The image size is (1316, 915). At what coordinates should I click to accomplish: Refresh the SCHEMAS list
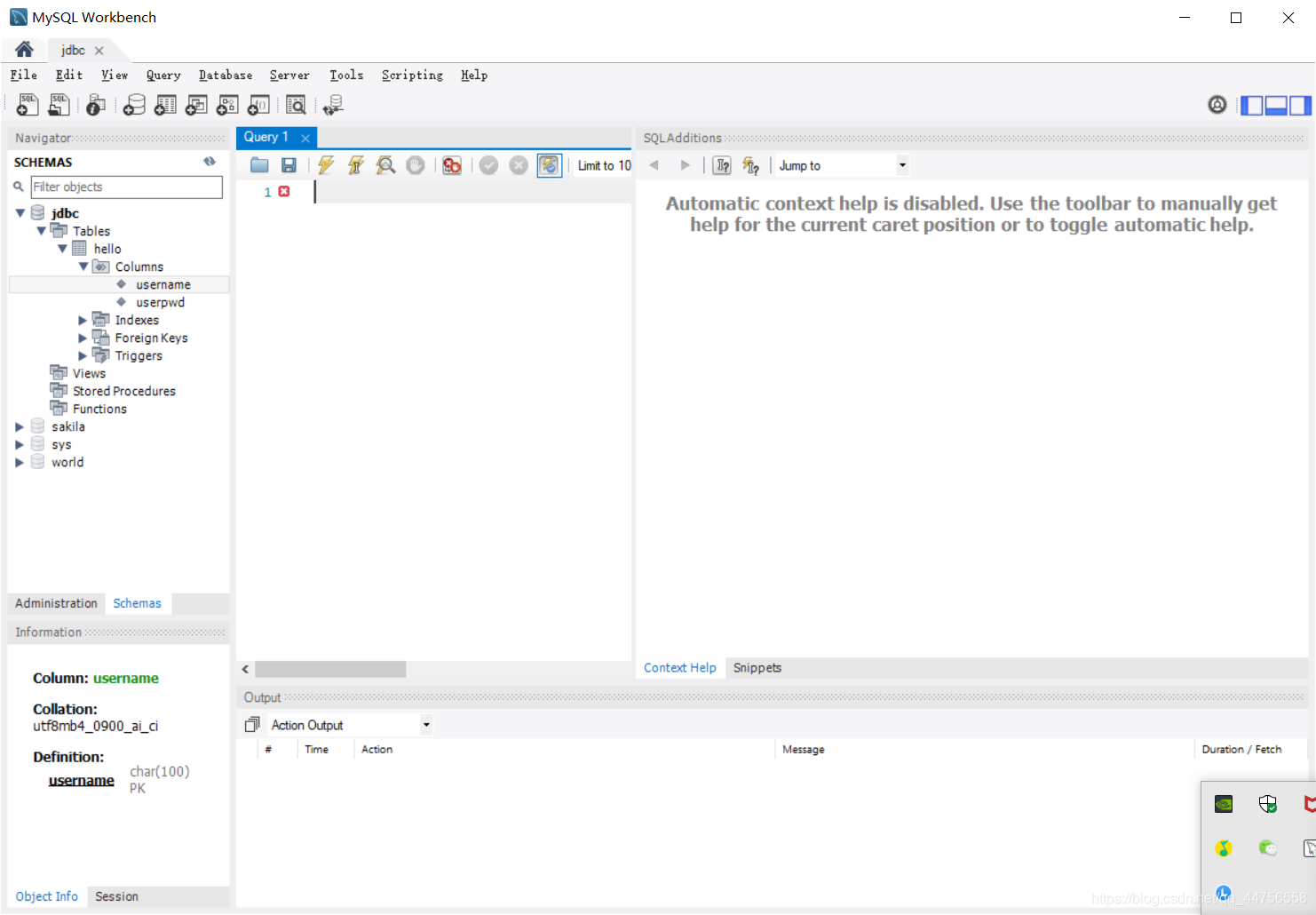tap(210, 162)
